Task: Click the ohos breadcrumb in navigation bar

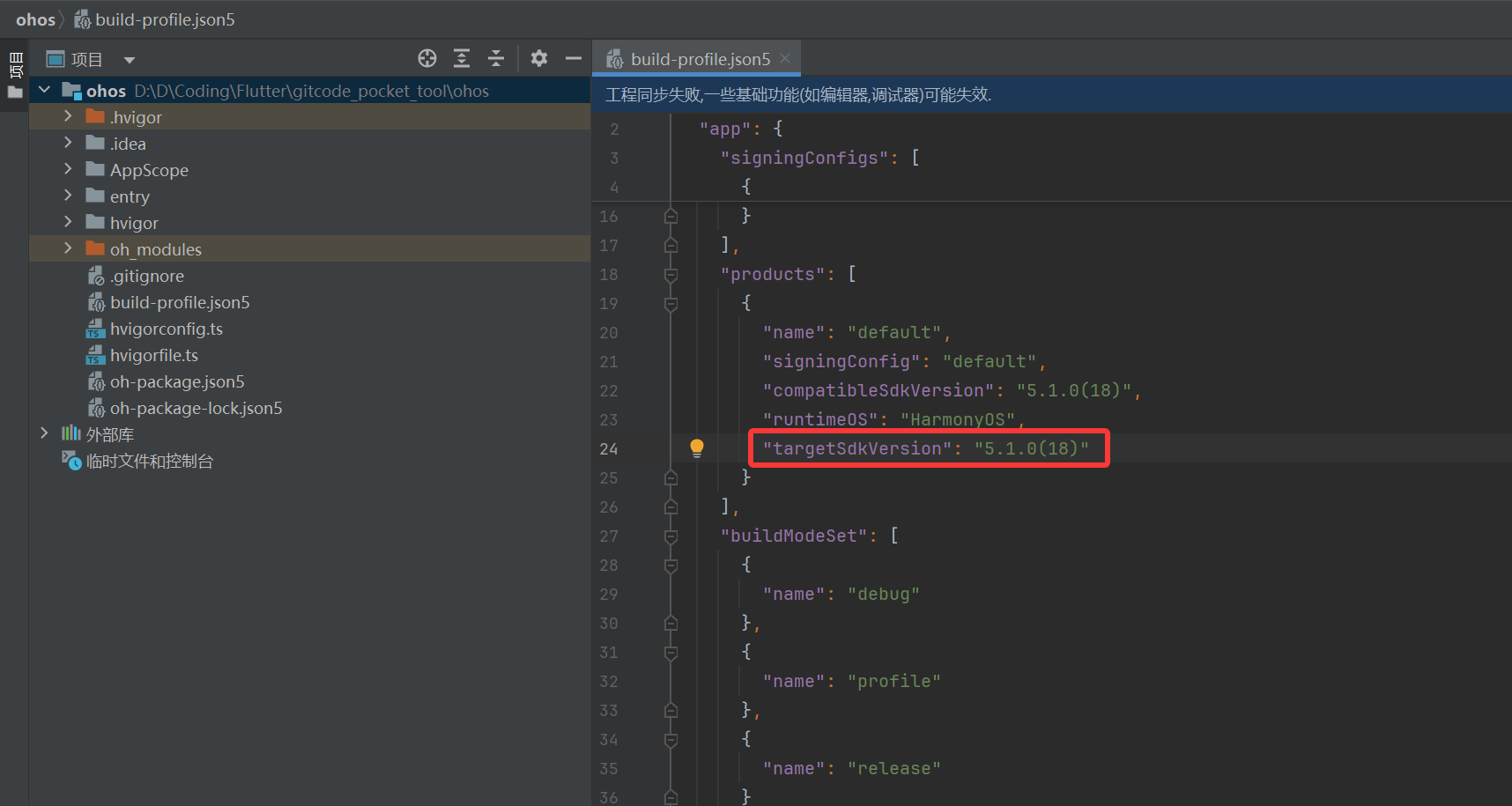Action: 35,19
